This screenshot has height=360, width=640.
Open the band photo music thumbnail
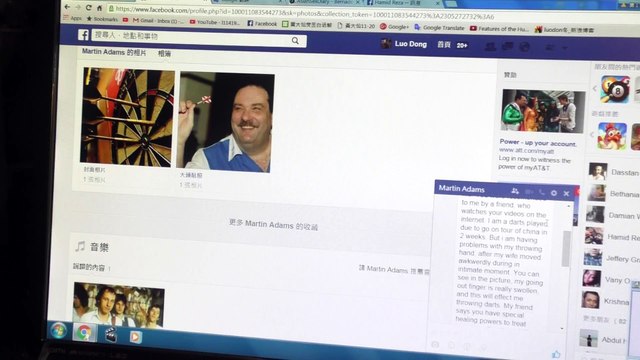point(118,305)
